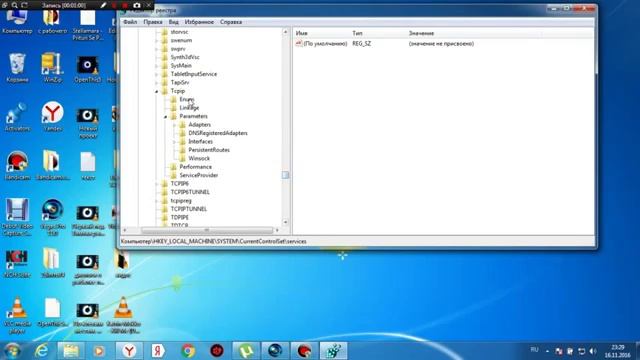This screenshot has width=640, height=360.
Task: Open the Компьютер desktop icon
Action: click(x=17, y=22)
